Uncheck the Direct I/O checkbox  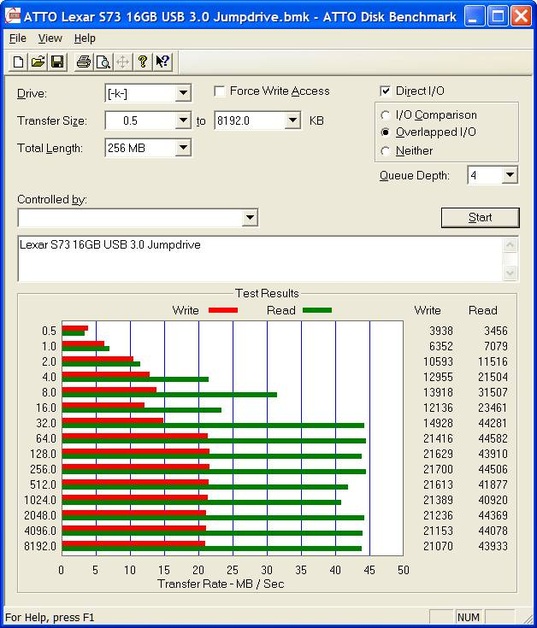(x=385, y=91)
